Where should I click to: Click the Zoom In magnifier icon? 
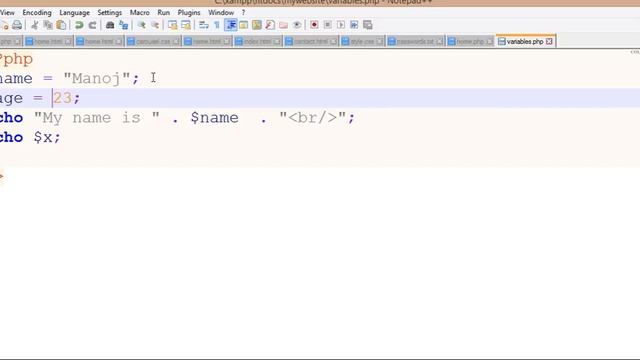coord(141,25)
